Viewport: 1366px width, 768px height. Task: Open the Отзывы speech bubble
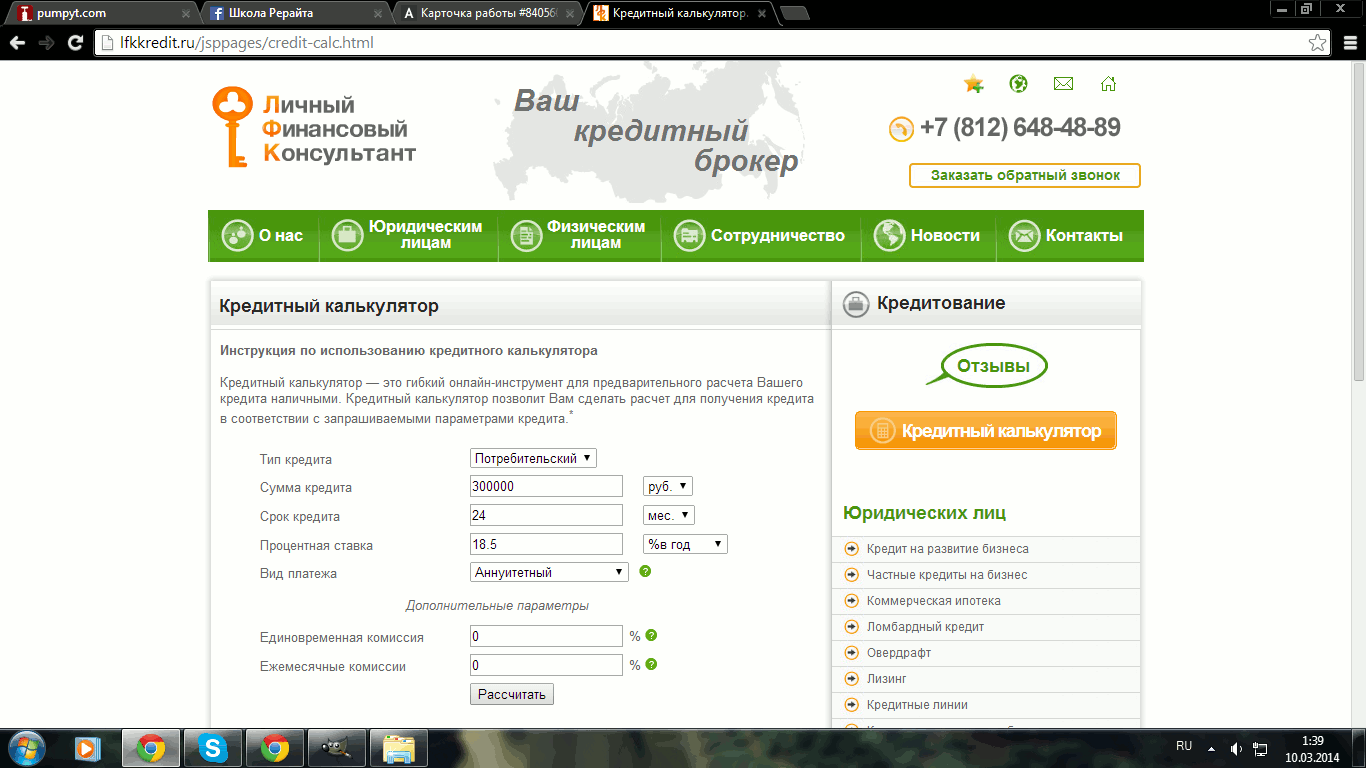coord(988,366)
